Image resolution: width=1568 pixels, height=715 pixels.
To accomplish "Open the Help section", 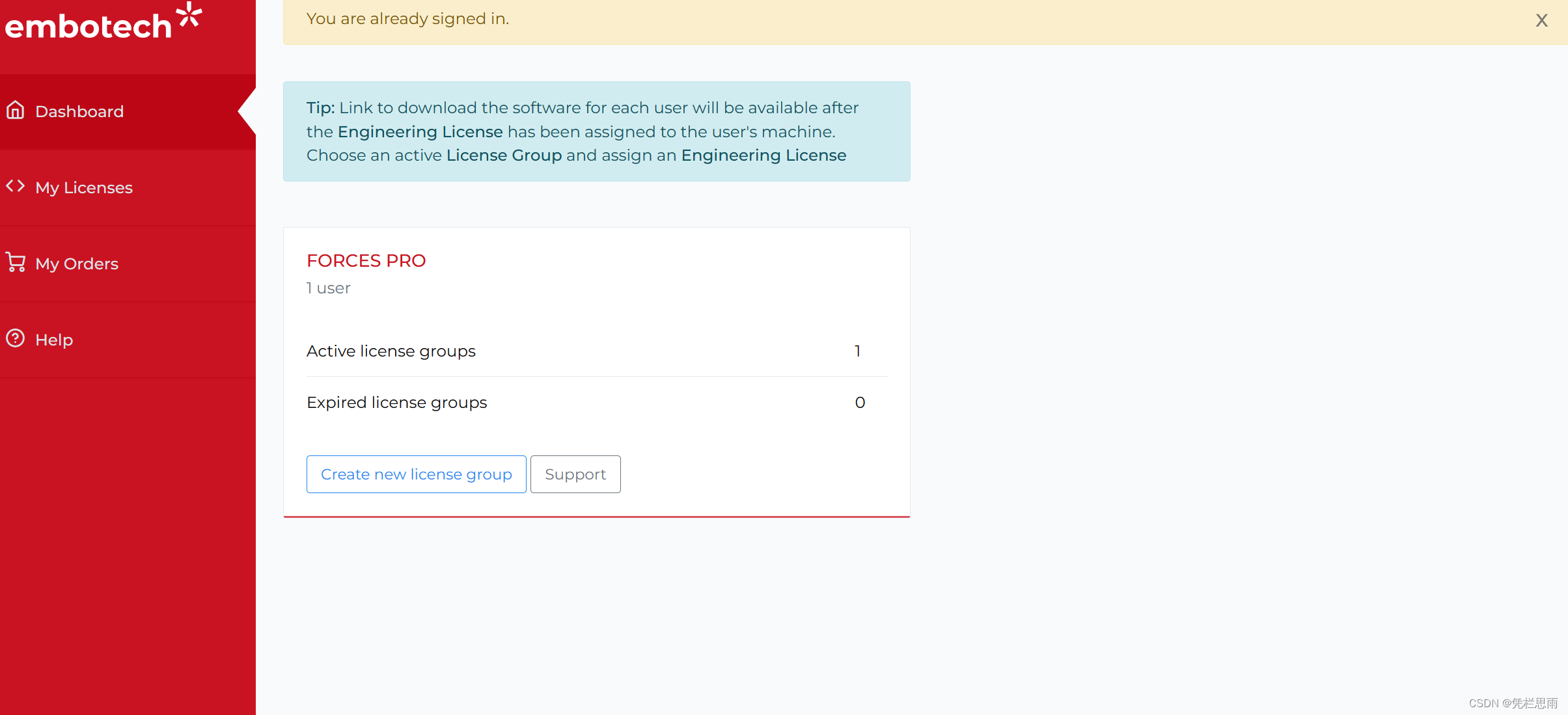I will [x=128, y=340].
